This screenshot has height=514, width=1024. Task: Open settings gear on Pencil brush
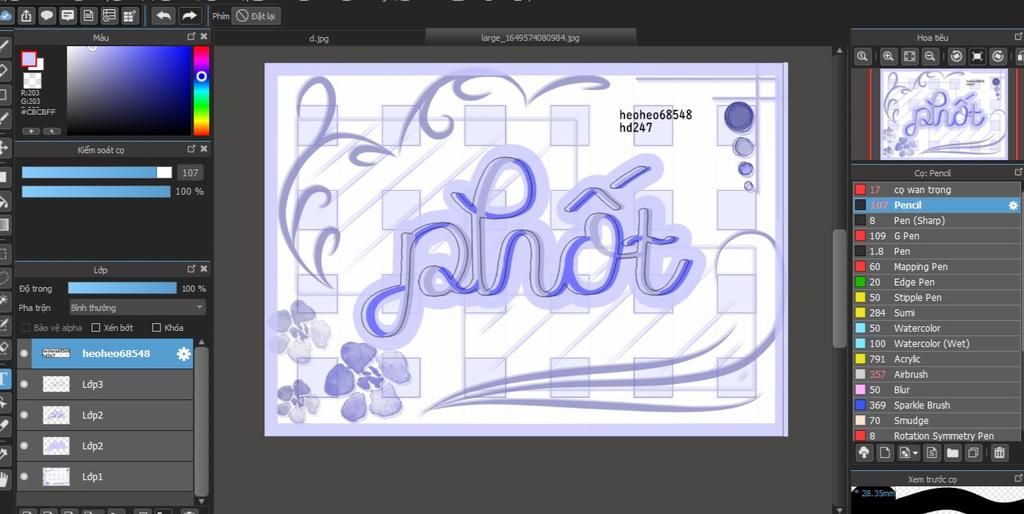point(1013,205)
